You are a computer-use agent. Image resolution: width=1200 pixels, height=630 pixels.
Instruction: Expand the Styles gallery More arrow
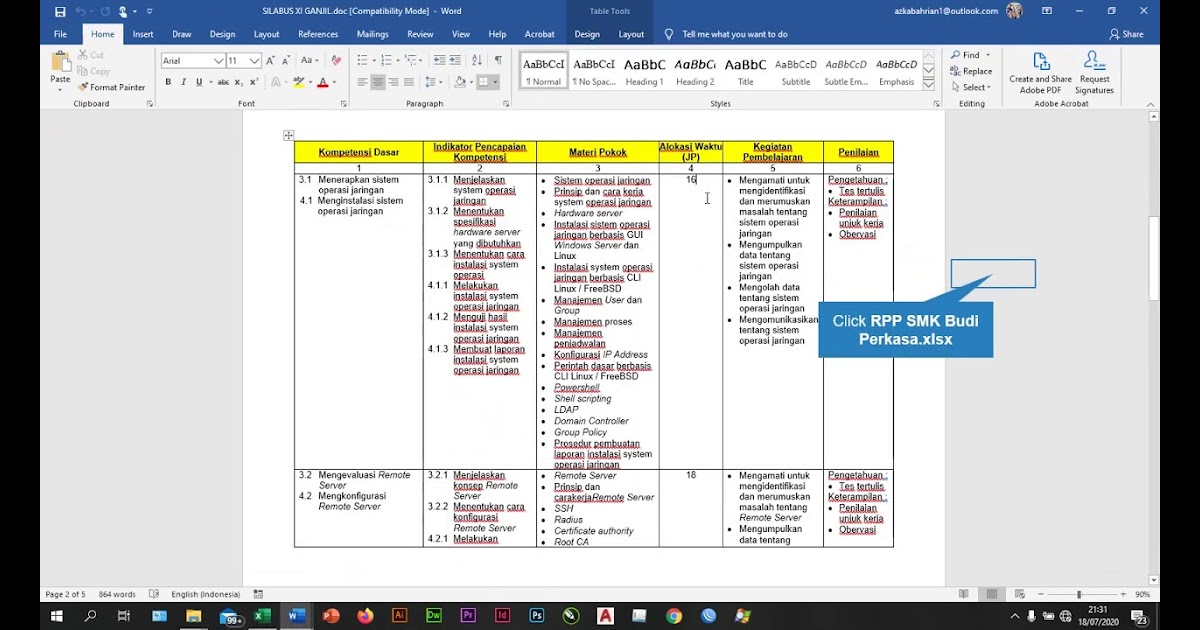coord(929,84)
